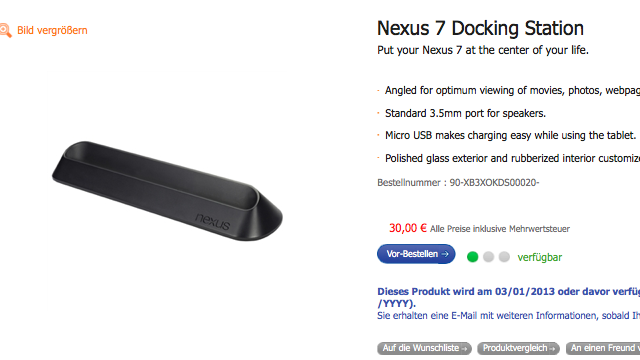This screenshot has height=360, width=640.
Task: Click the 'Sie erhalten eine E-Mail' info line
Action: (x=509, y=316)
